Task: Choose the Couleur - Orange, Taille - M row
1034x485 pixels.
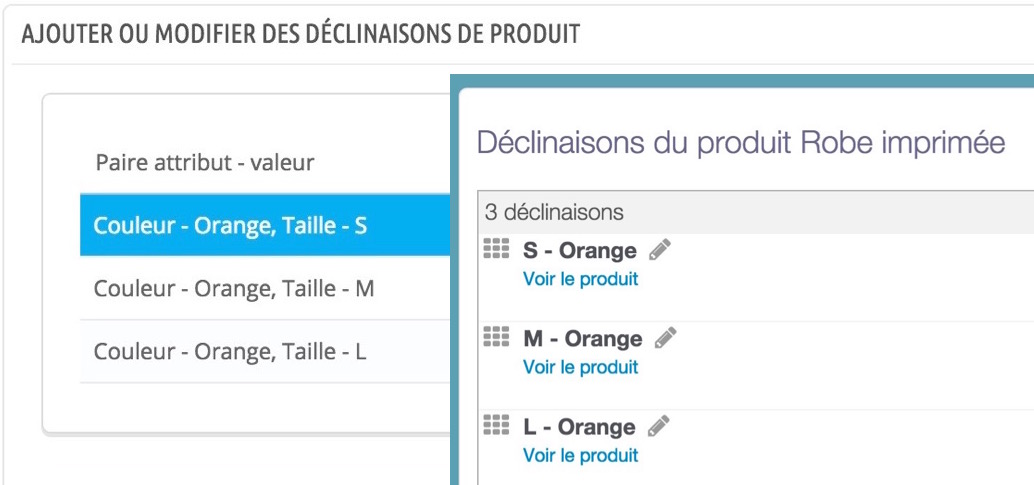Action: (x=265, y=288)
